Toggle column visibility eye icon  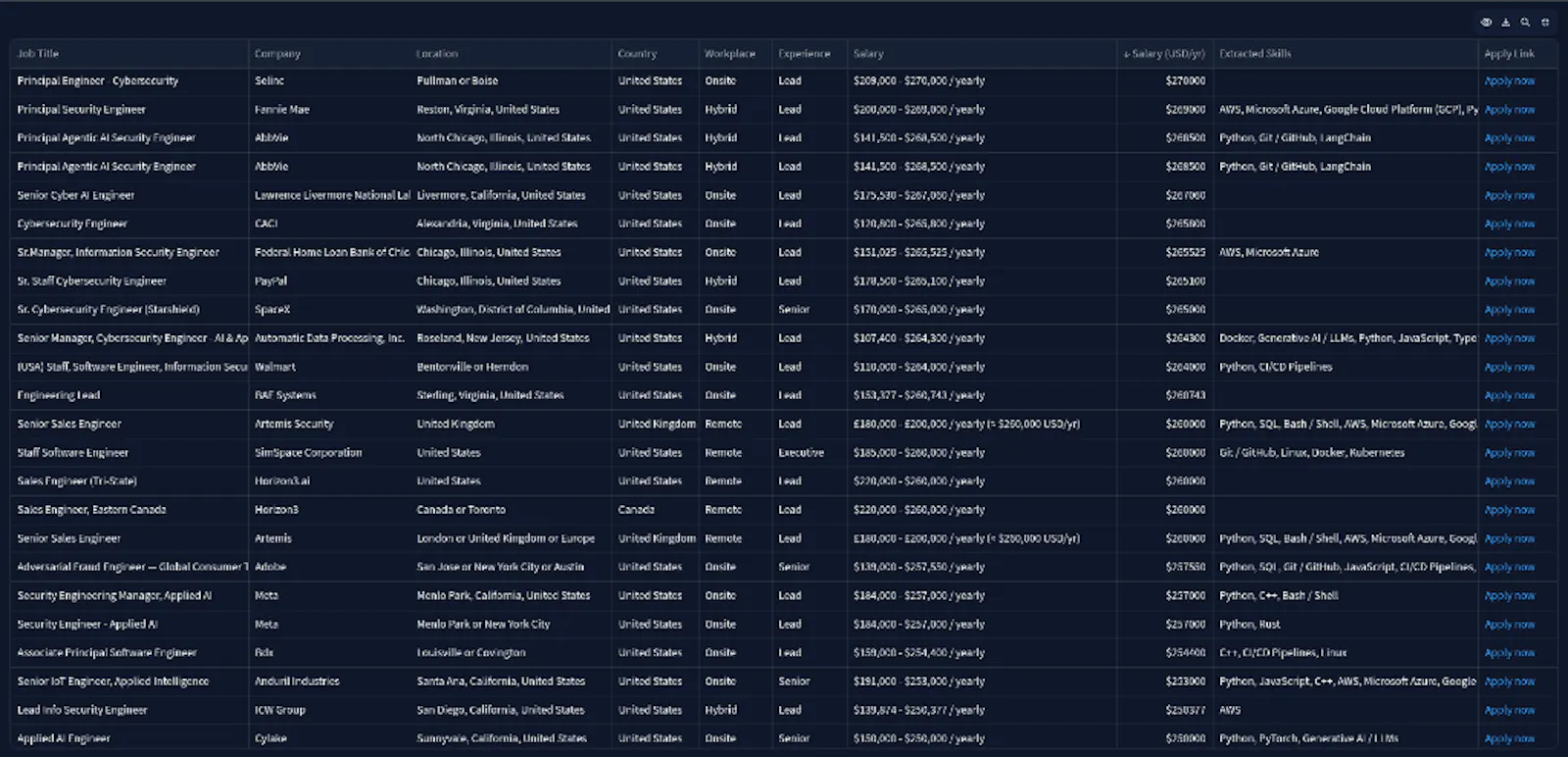coord(1486,23)
